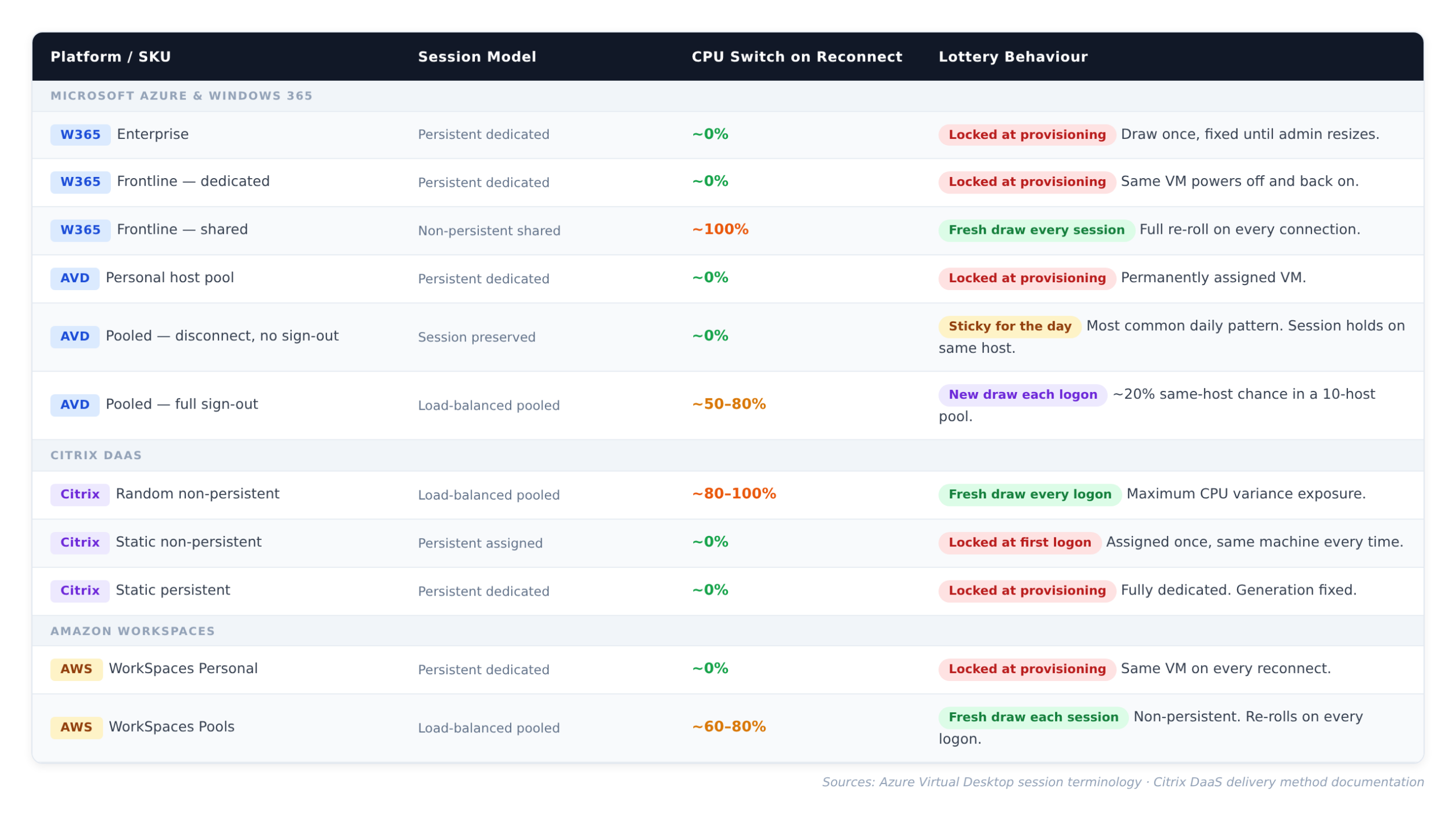Screen dimensions: 1456x821
Task: Click the Non-persistent shared session model cell
Action: pyautogui.click(x=489, y=231)
